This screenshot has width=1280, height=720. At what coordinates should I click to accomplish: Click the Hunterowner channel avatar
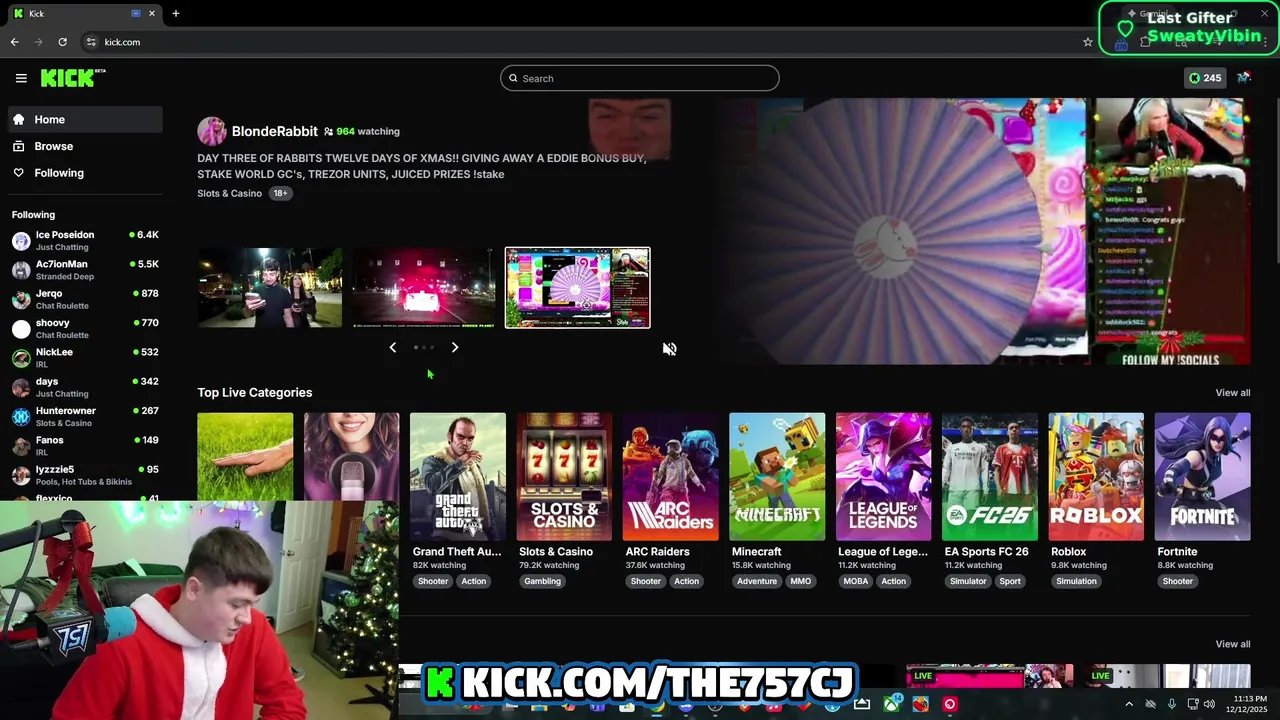click(x=21, y=416)
